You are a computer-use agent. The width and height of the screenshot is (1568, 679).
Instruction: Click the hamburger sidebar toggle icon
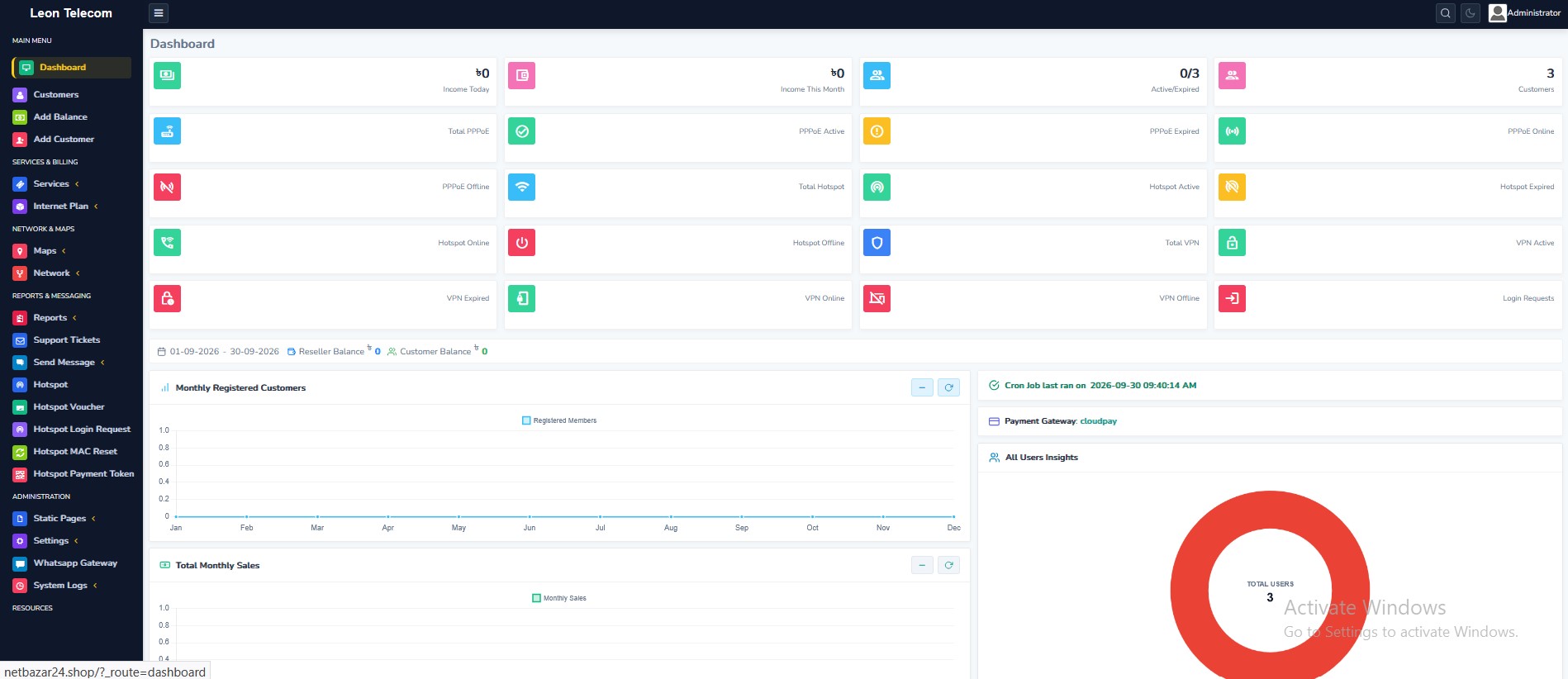[159, 13]
